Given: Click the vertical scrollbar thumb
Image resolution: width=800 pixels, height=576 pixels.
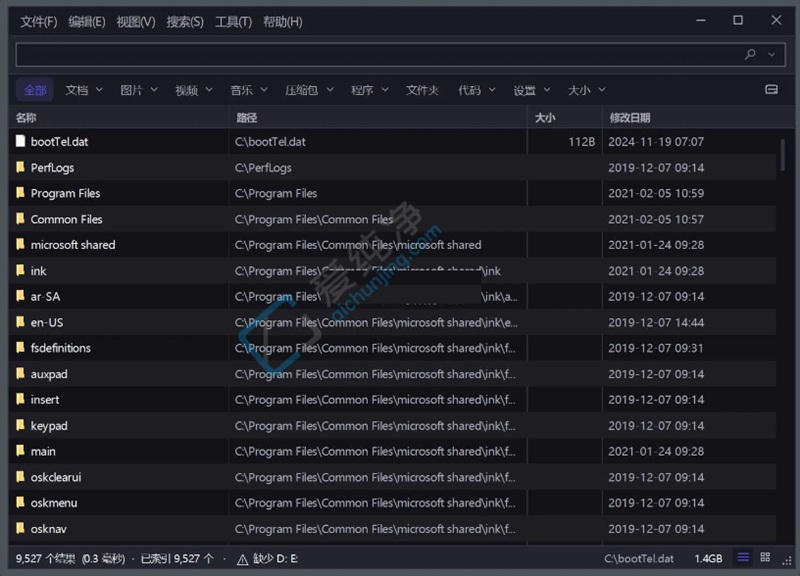Looking at the screenshot, I should tap(783, 155).
